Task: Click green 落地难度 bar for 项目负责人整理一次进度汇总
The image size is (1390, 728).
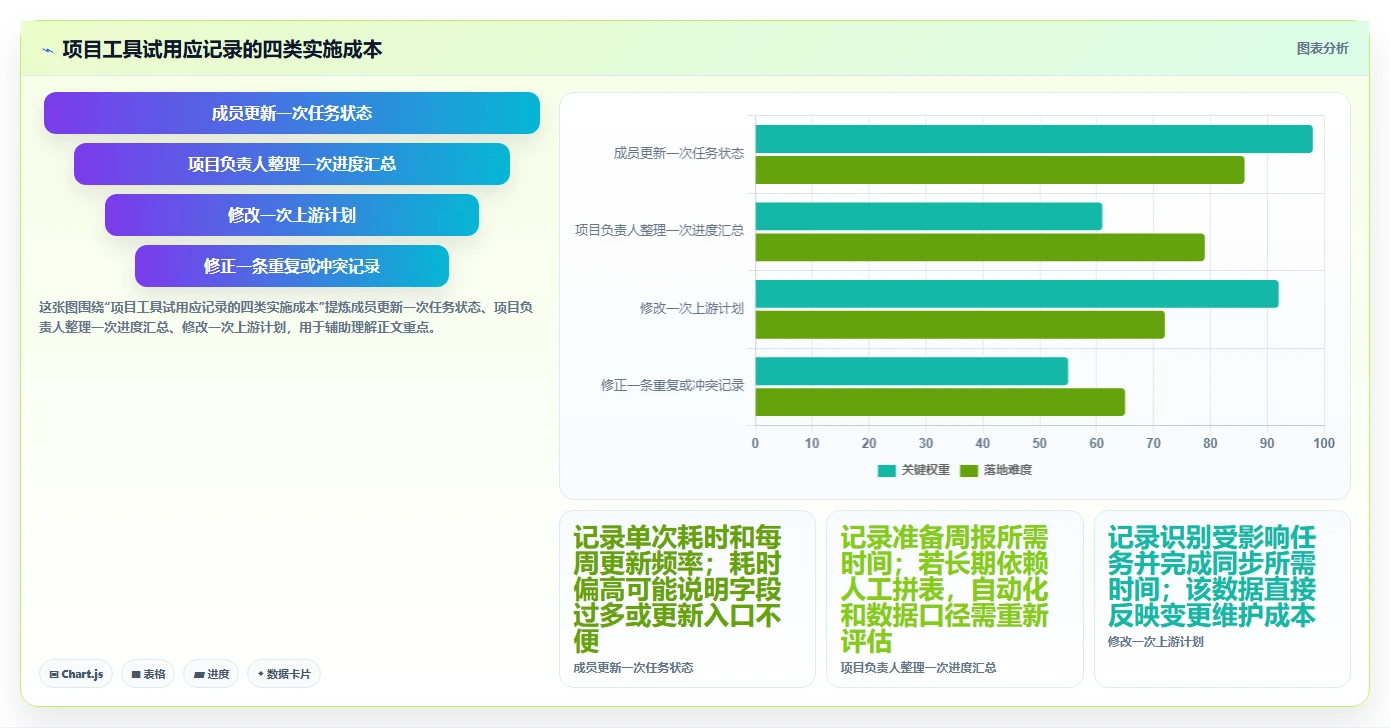Action: tap(980, 247)
